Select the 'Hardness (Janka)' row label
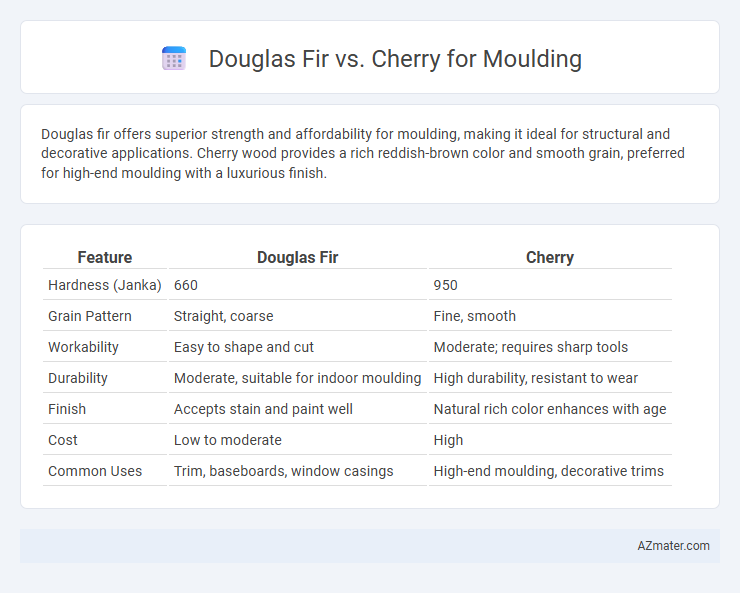This screenshot has height=593, width=740. (x=105, y=285)
